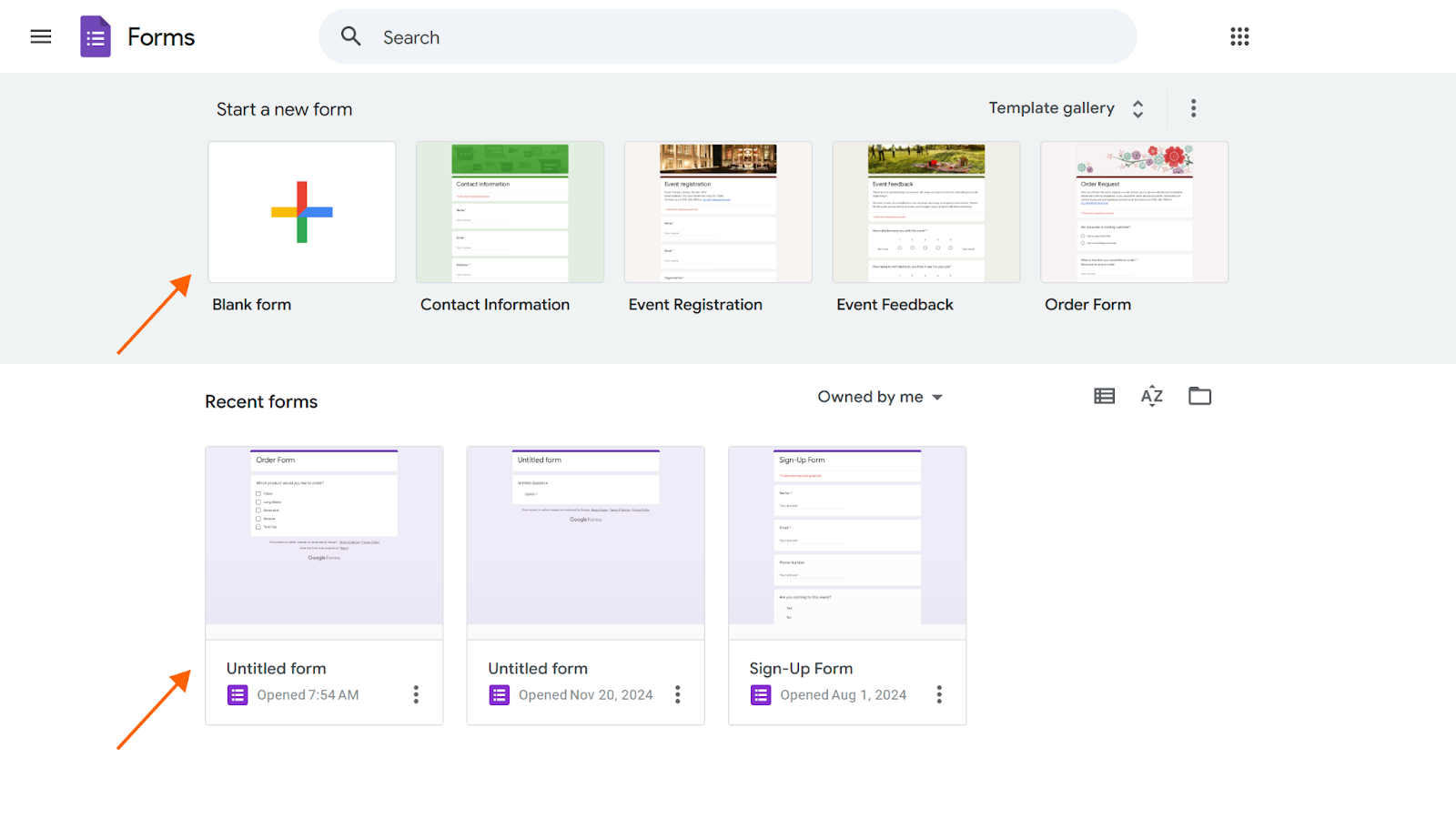This screenshot has height=819, width=1456.
Task: Open the Google apps grid
Action: click(1239, 36)
